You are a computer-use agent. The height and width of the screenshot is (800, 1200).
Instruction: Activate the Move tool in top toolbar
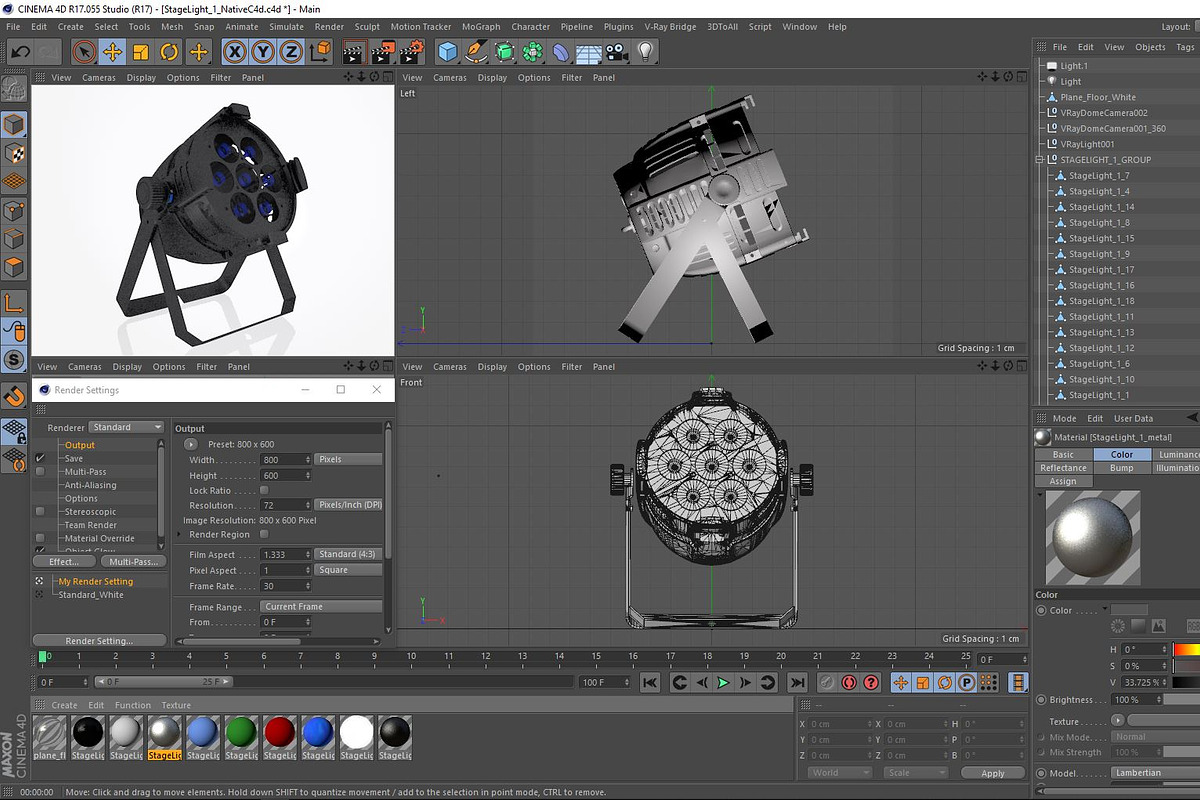(x=113, y=51)
